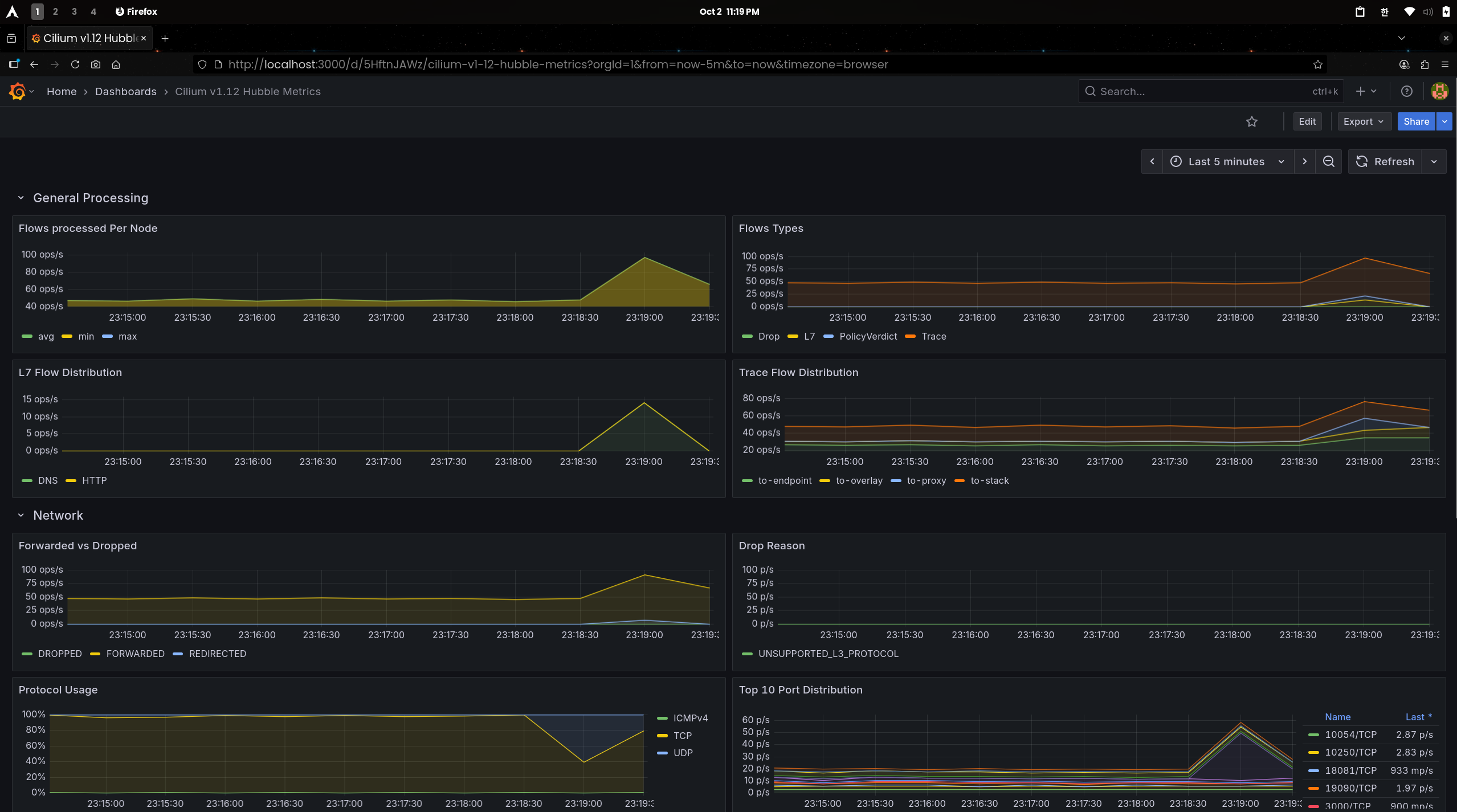Open the Last 5 minutes time picker
The image size is (1457, 812).
click(1227, 161)
